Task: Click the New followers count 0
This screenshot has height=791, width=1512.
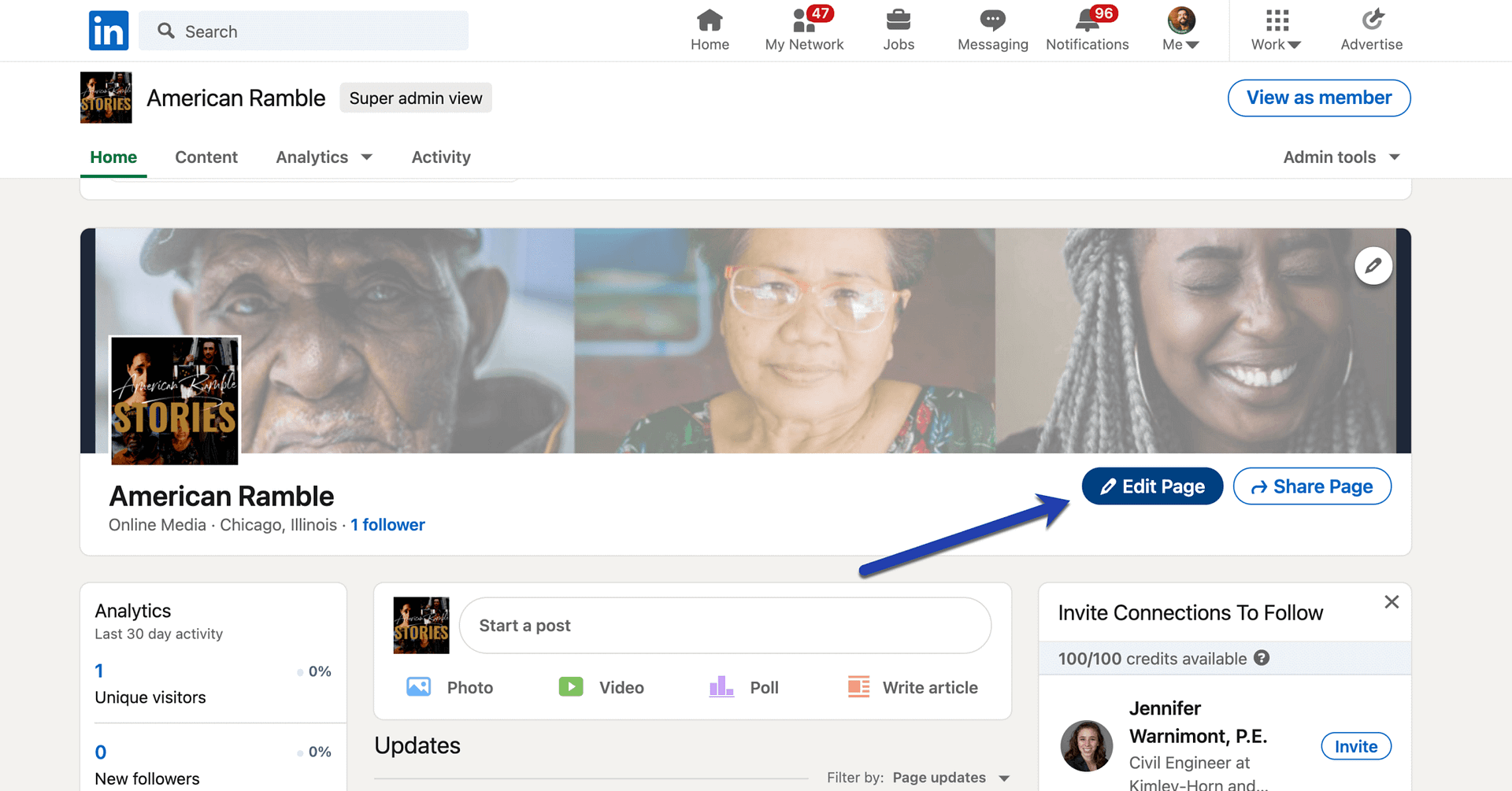Action: 101,752
